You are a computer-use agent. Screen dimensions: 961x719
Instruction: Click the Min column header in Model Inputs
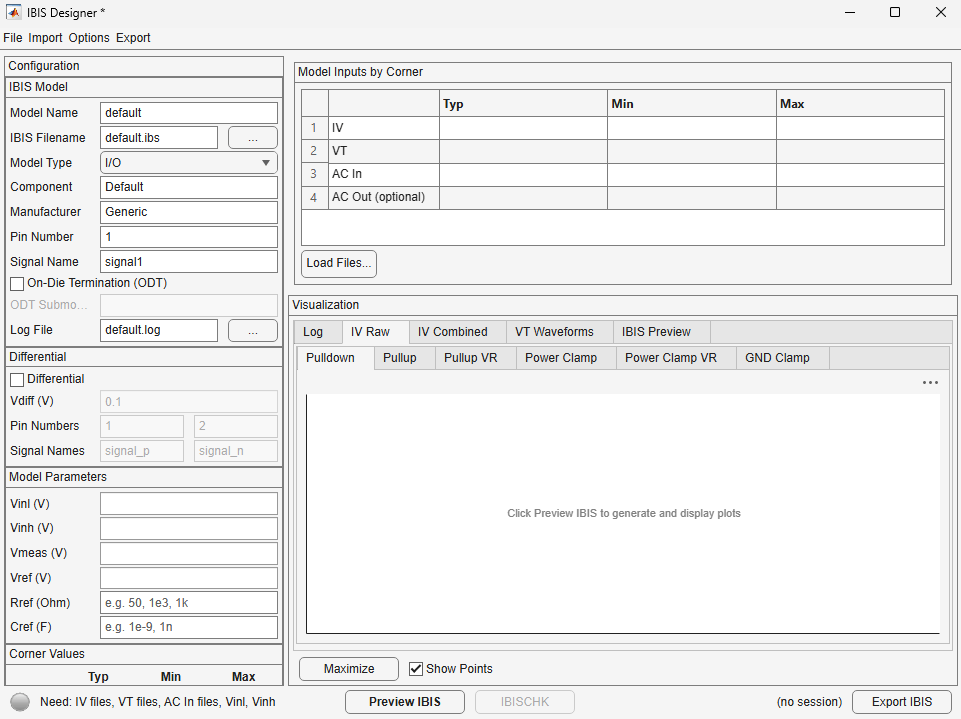coord(692,104)
